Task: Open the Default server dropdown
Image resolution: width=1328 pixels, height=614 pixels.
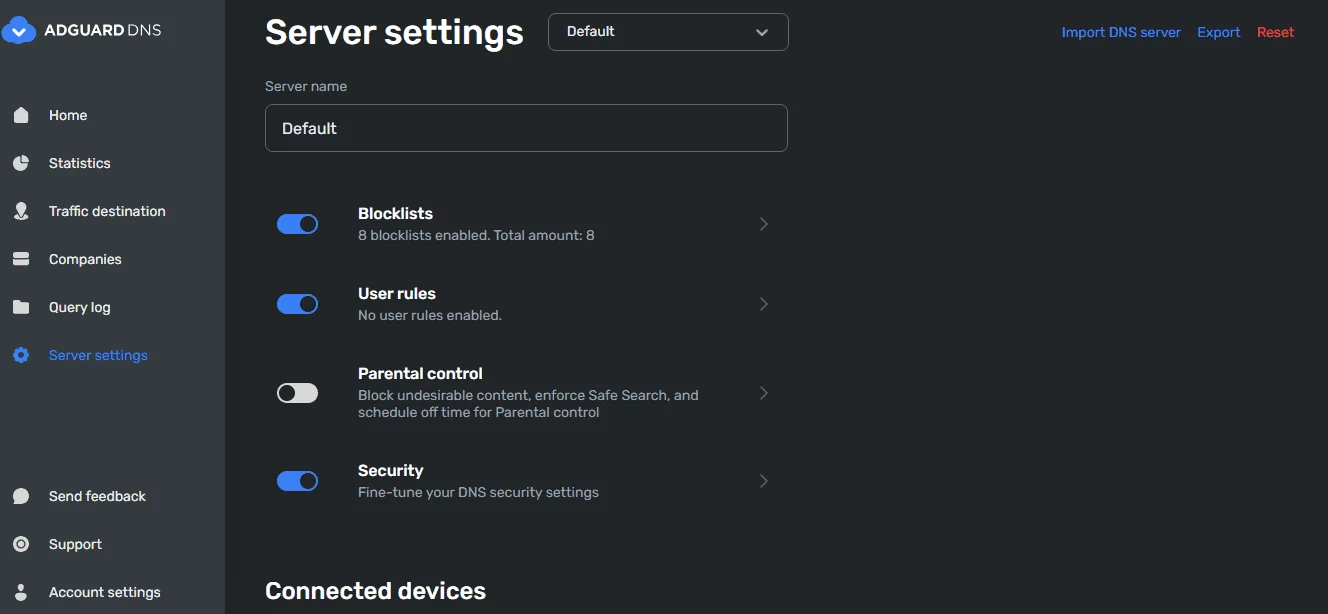Action: [x=668, y=32]
